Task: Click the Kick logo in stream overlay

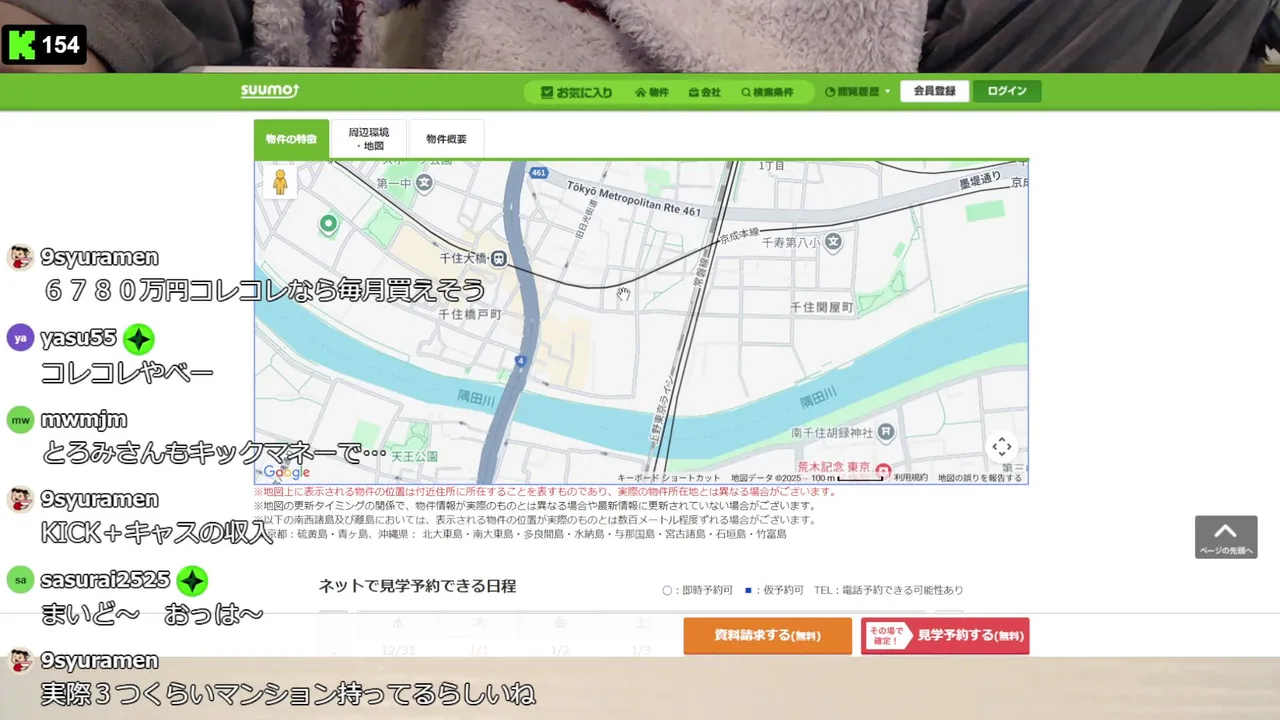Action: [x=21, y=45]
